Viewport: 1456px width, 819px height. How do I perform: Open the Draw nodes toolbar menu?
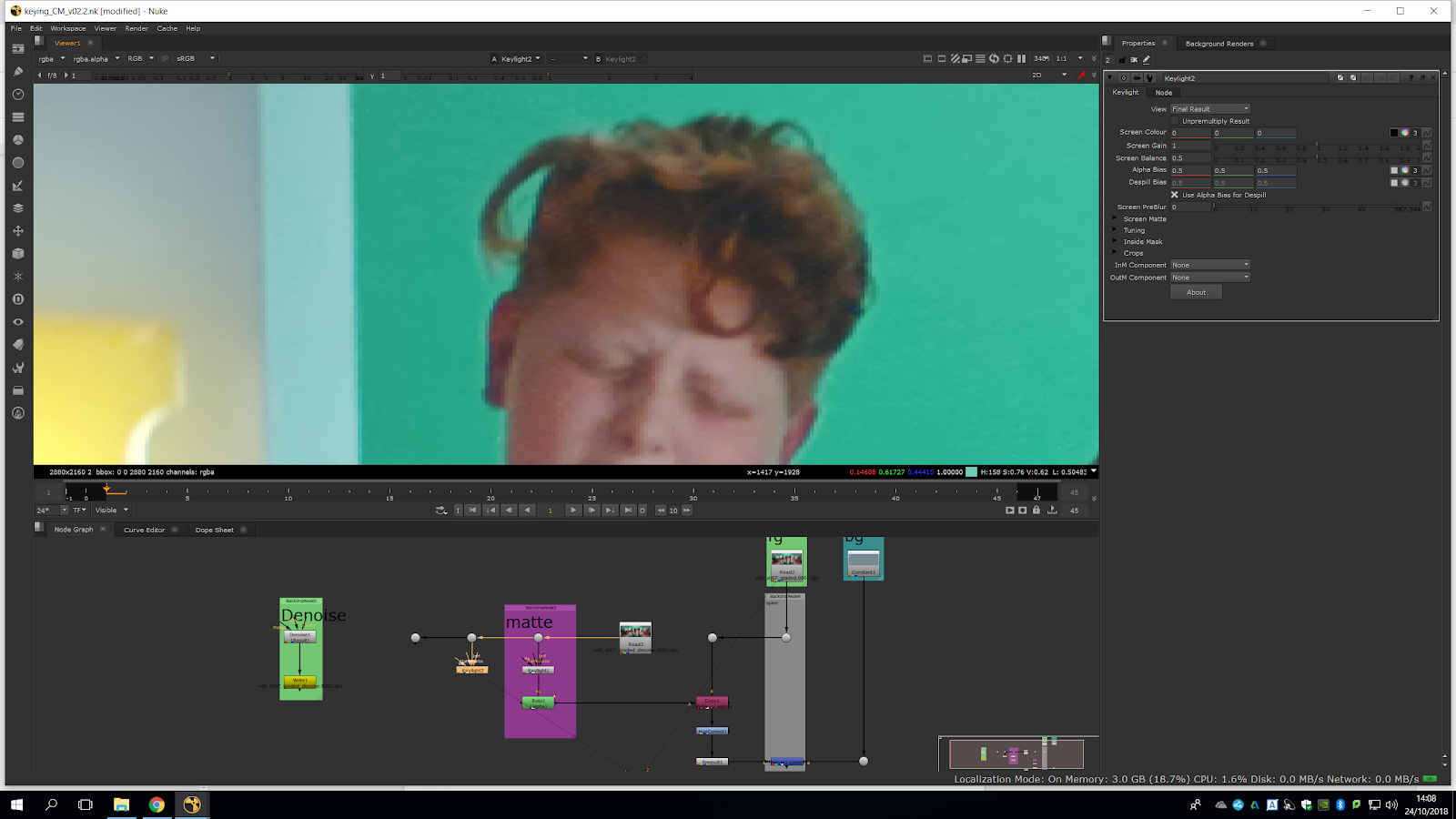(18, 71)
